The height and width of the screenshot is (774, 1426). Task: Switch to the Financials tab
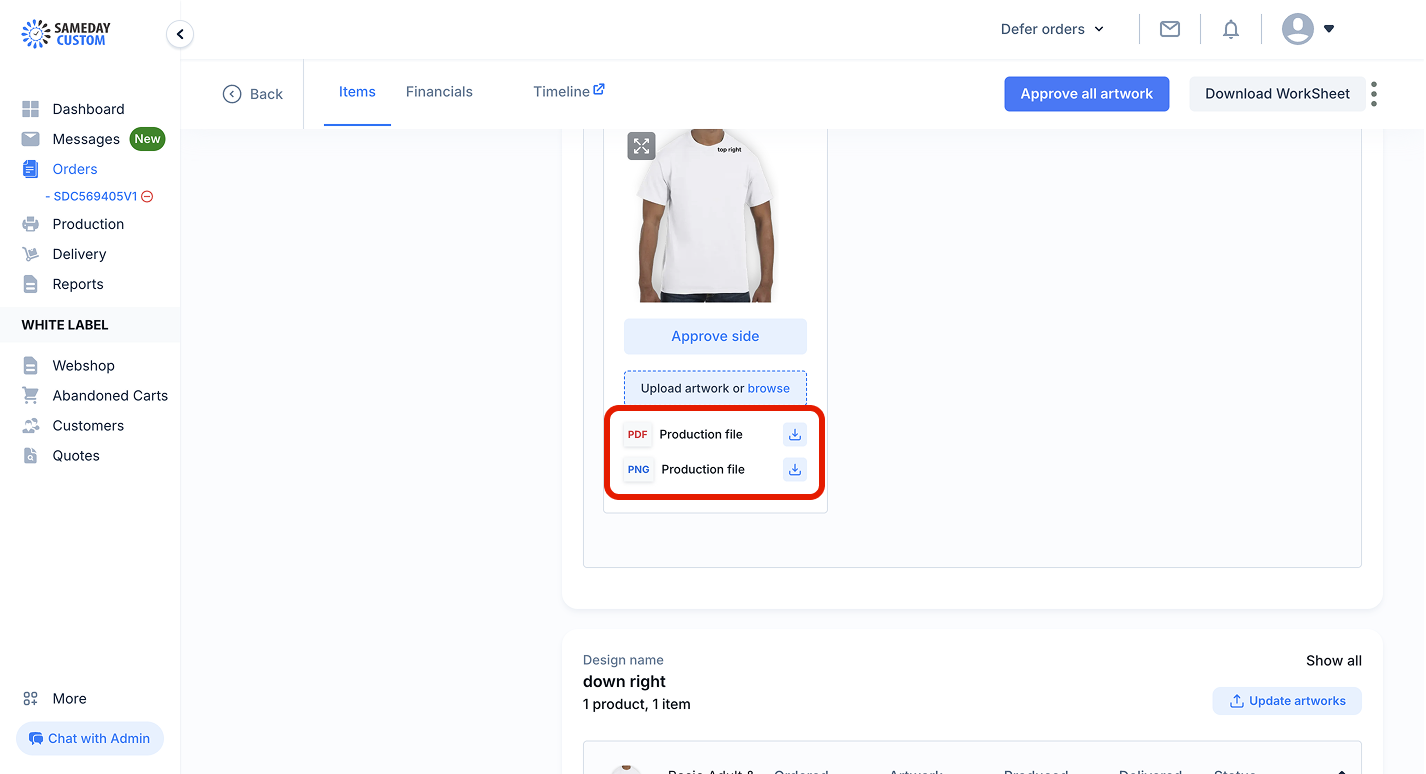[x=439, y=92]
